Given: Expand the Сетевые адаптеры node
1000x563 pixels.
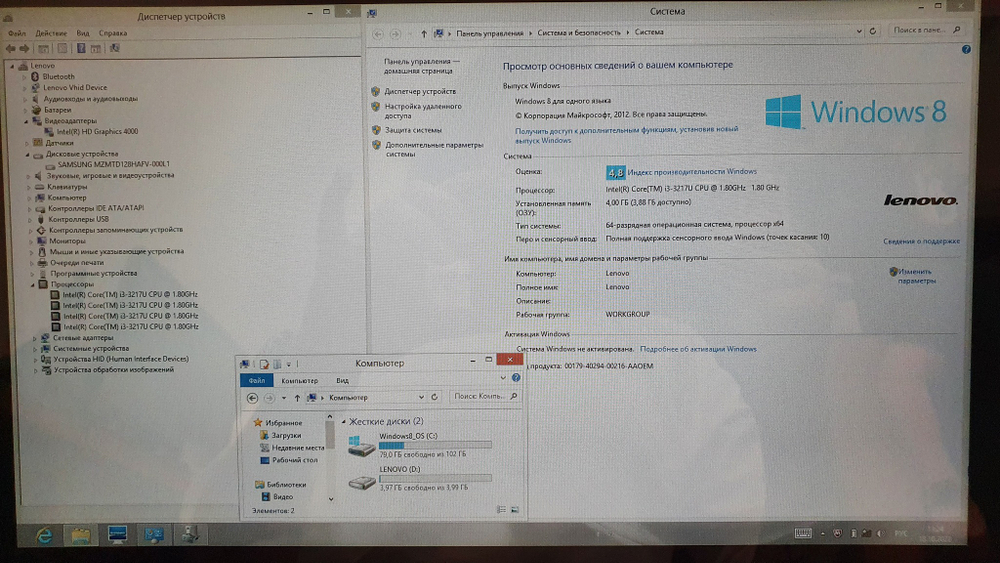Looking at the screenshot, I should 34,338.
